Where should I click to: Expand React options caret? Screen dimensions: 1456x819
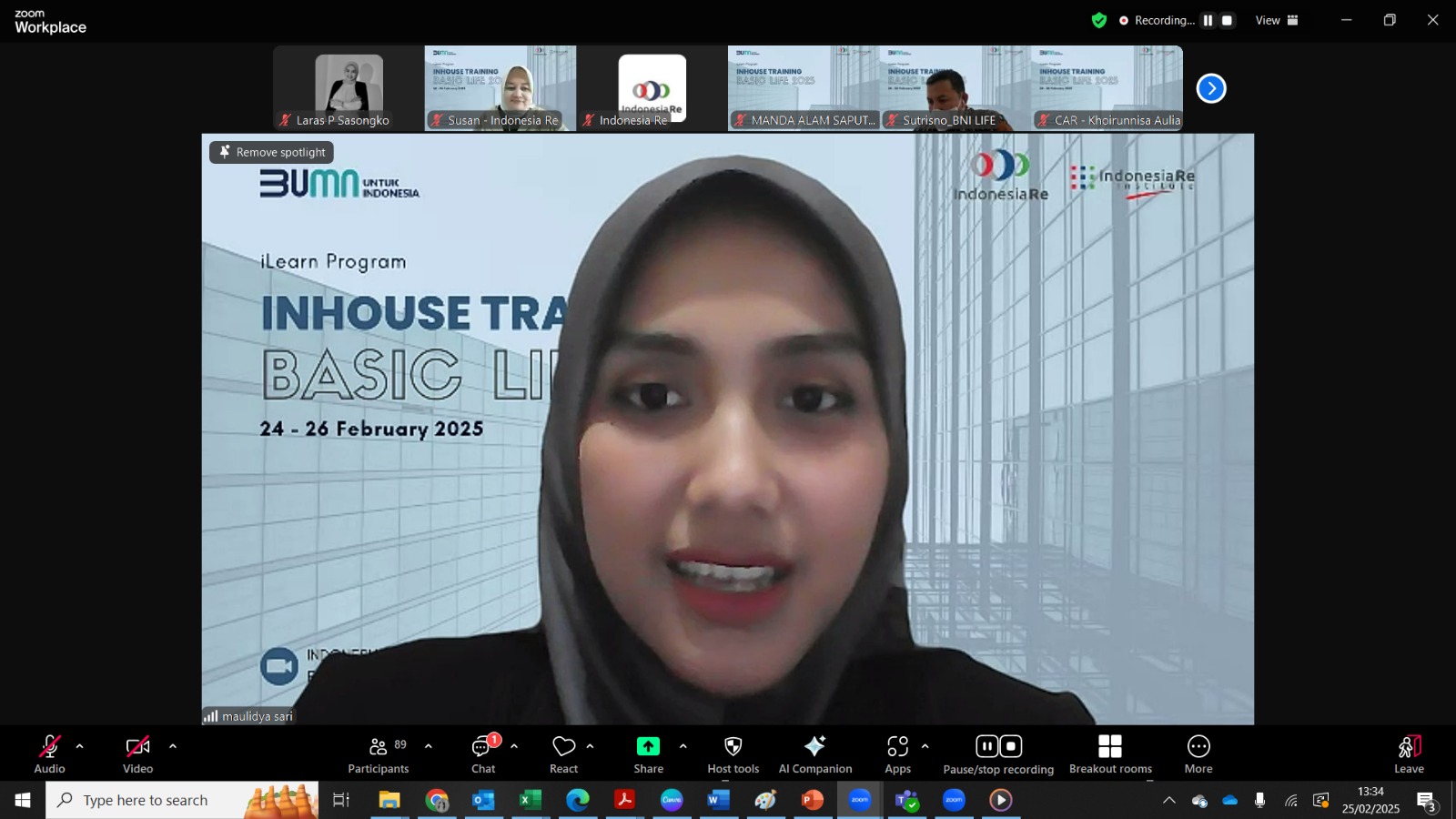point(590,746)
